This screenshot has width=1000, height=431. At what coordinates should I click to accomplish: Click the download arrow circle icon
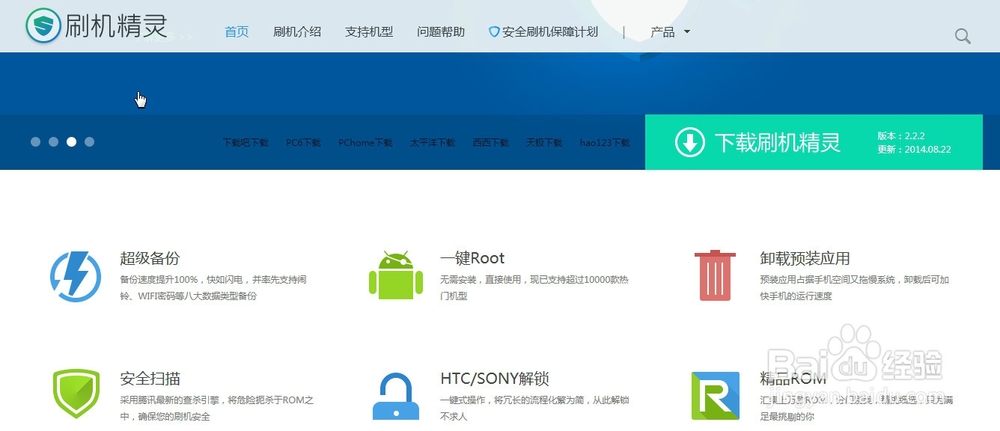[x=689, y=142]
